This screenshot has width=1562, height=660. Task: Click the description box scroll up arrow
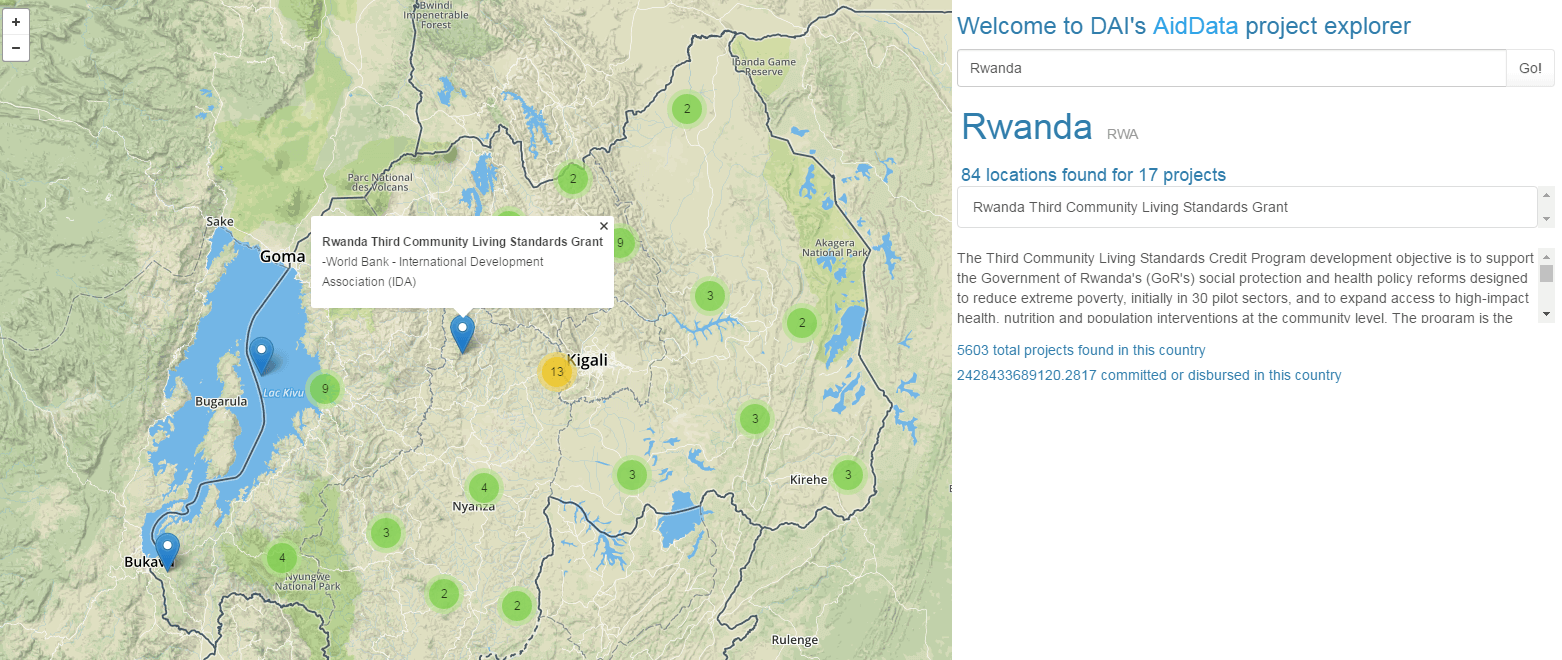[1547, 255]
